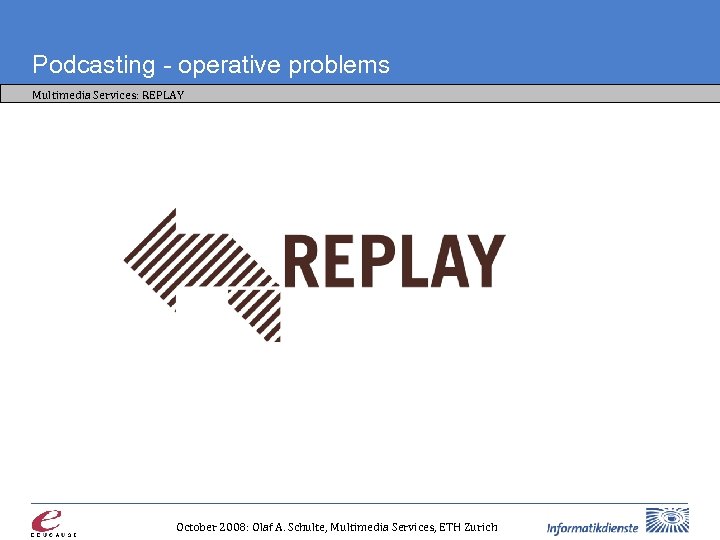This screenshot has height=540, width=720.
Task: Click the slide title "Podcasting - operative problems"
Action: 211,65
